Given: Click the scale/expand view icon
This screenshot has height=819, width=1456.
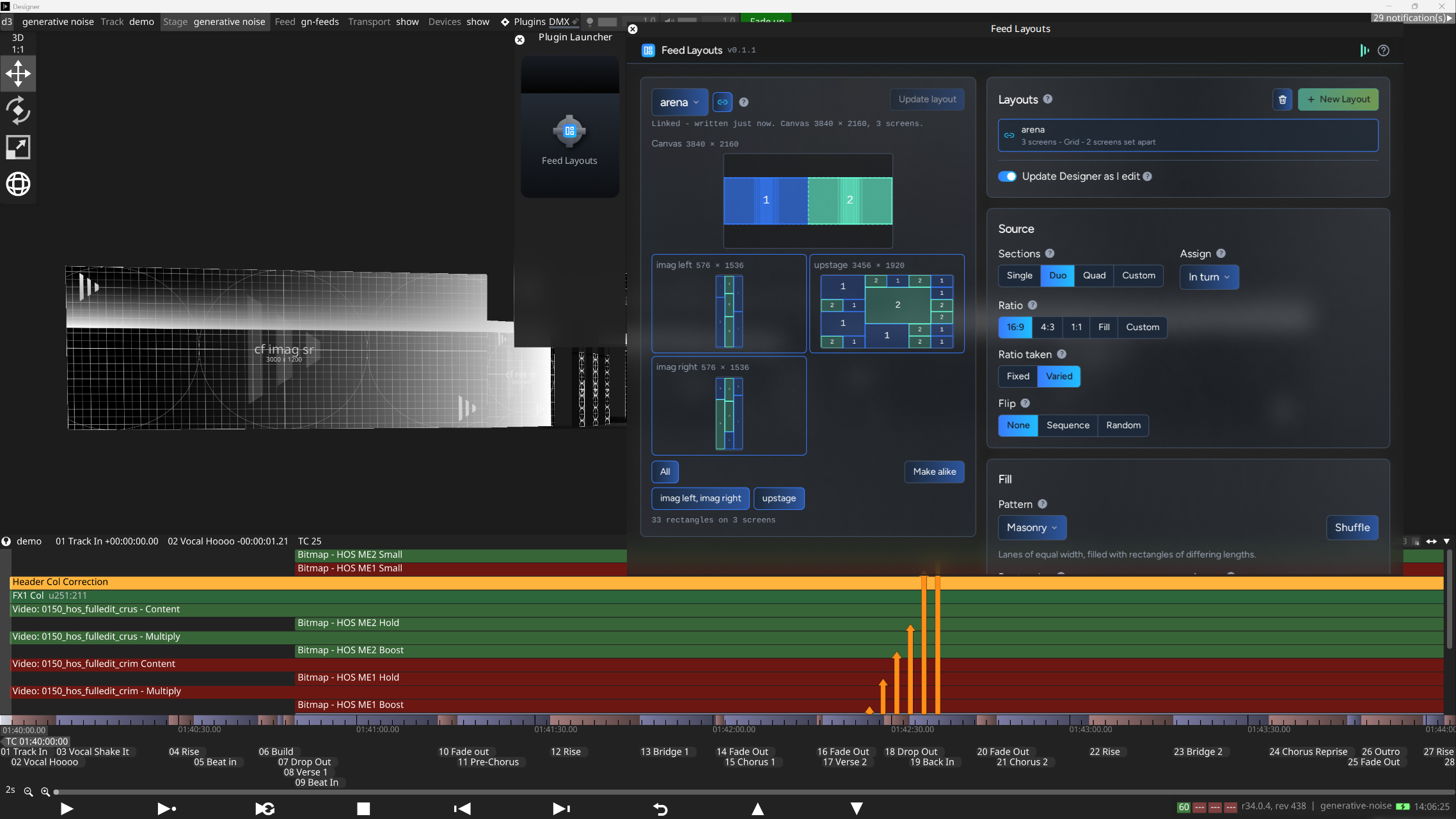Looking at the screenshot, I should coord(18,147).
